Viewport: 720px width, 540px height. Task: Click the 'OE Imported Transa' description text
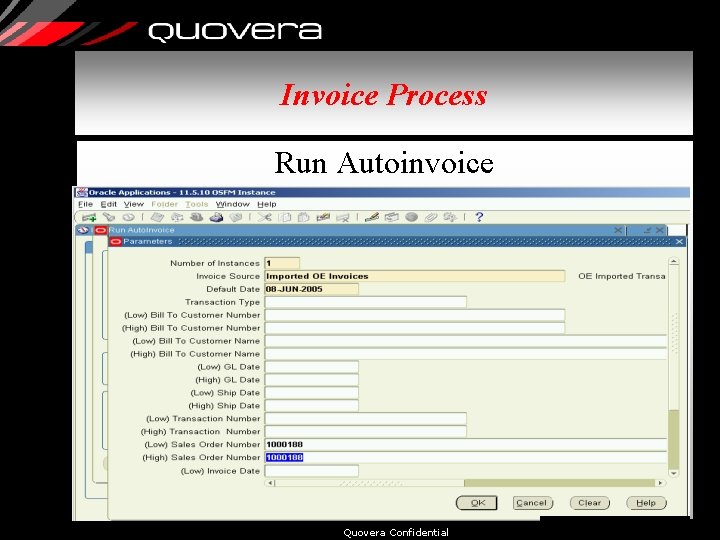coord(622,276)
